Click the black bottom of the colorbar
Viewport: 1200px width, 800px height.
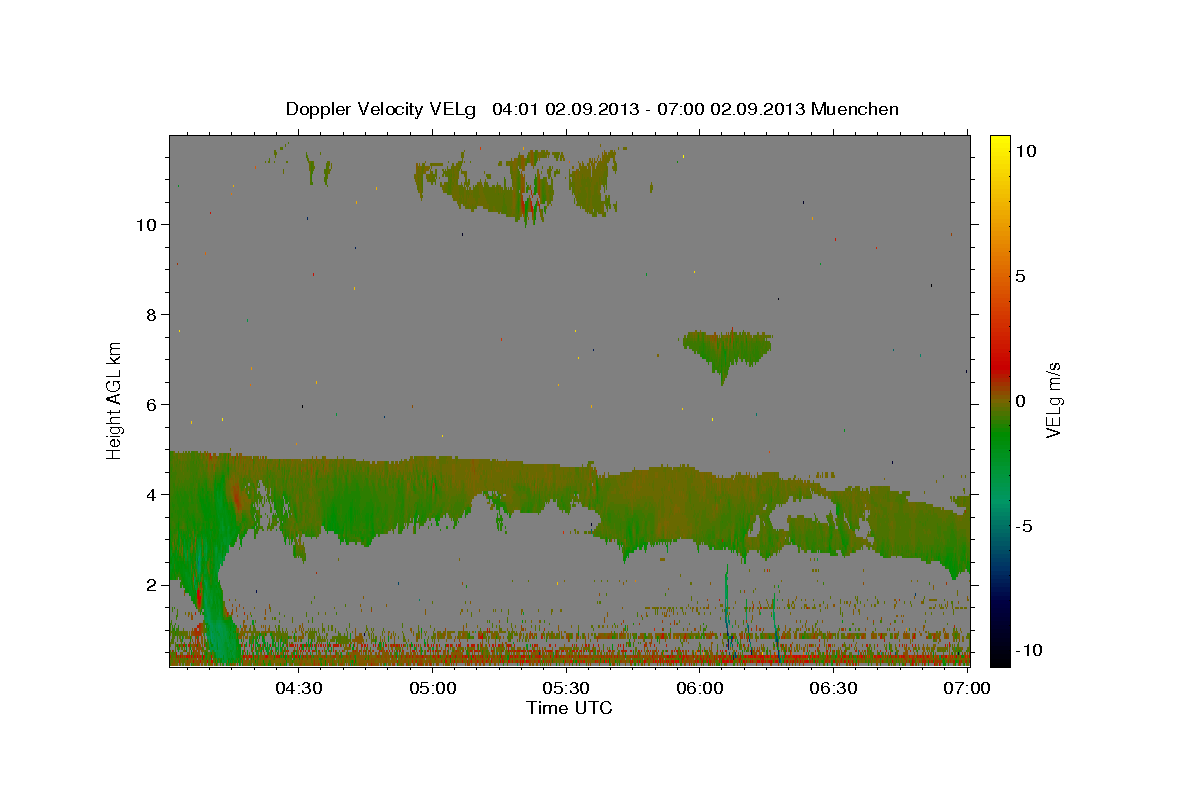[x=999, y=655]
